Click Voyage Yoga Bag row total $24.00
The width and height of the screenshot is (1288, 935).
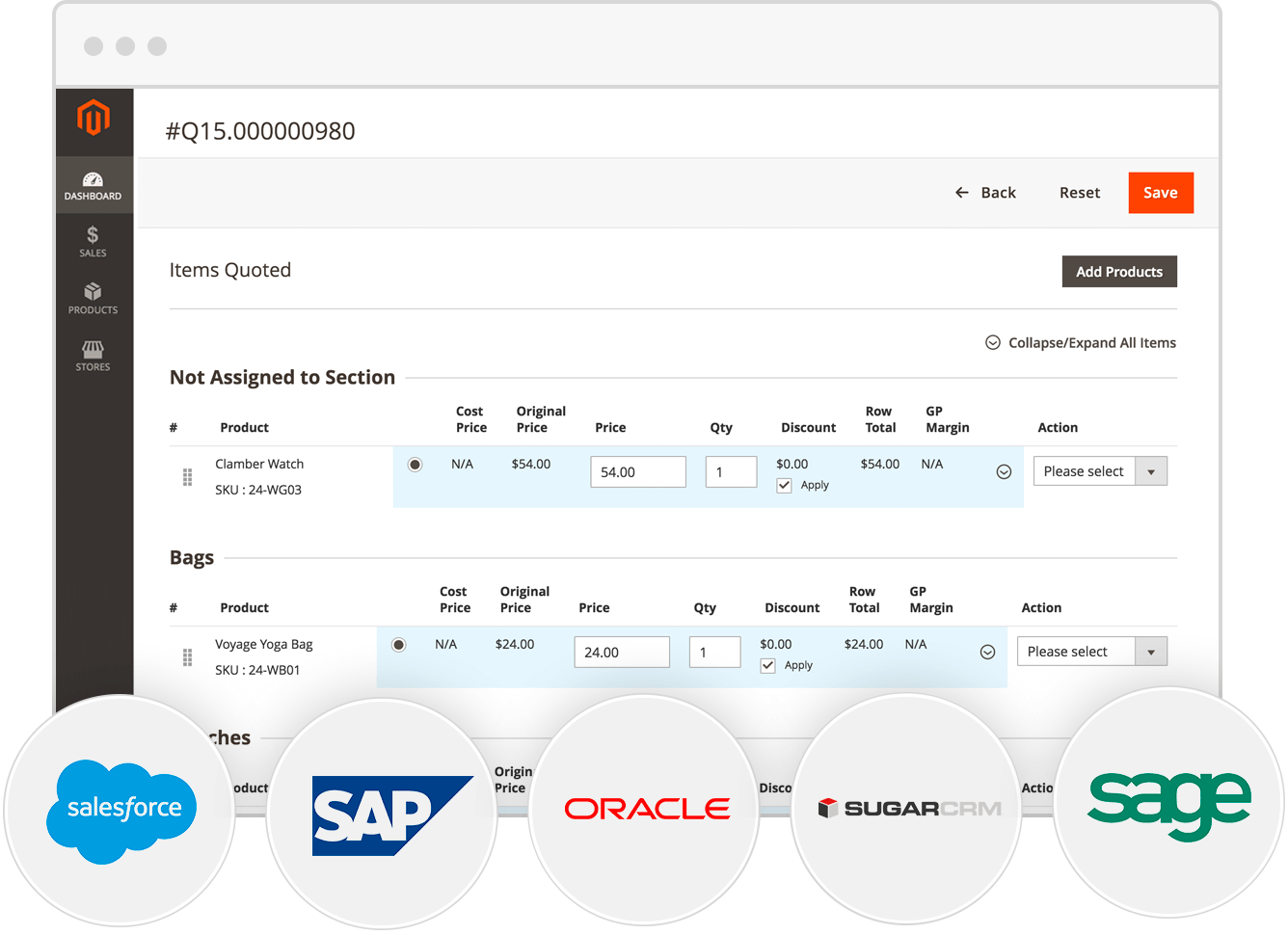point(864,645)
